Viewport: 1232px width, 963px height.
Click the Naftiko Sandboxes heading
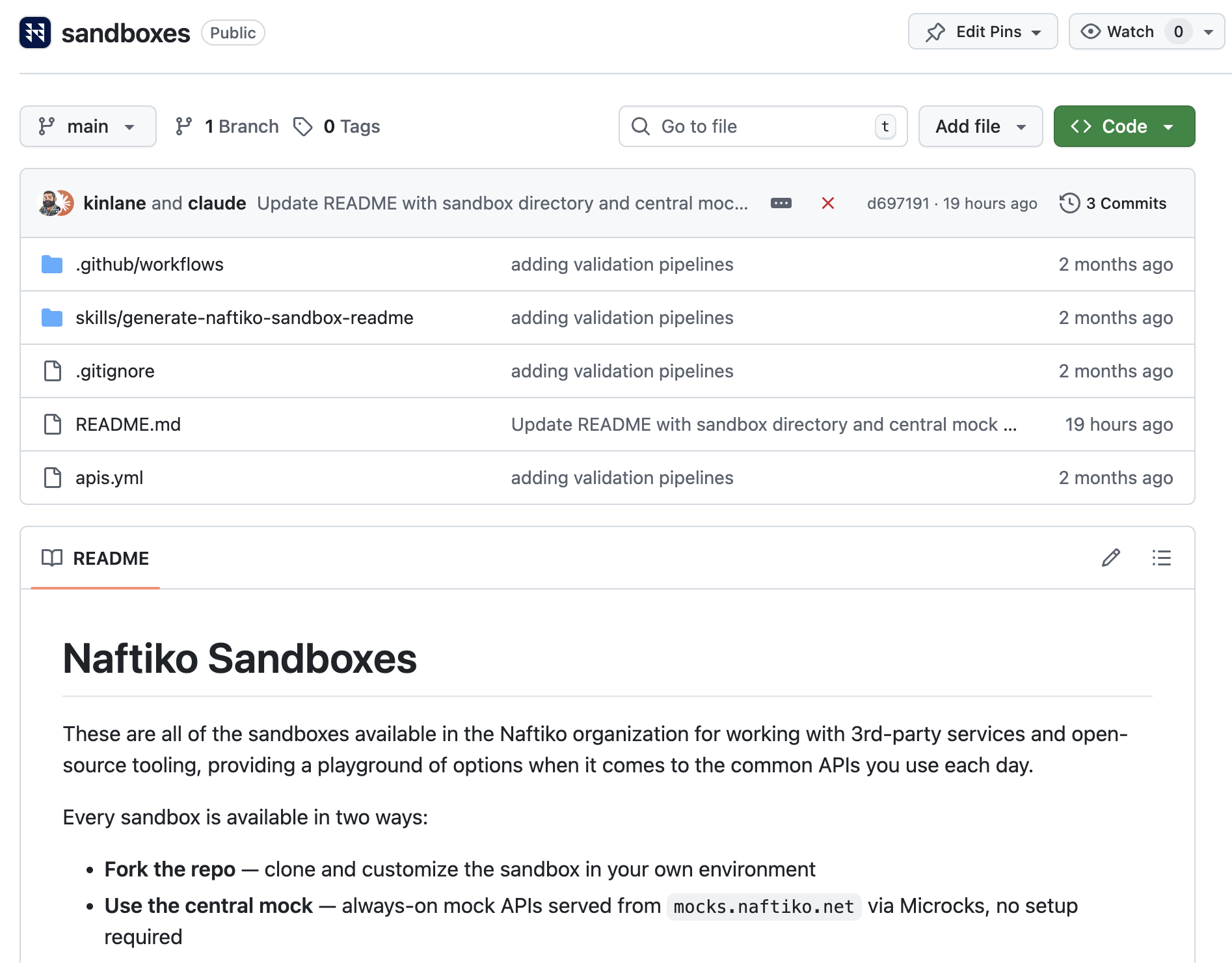pos(239,658)
